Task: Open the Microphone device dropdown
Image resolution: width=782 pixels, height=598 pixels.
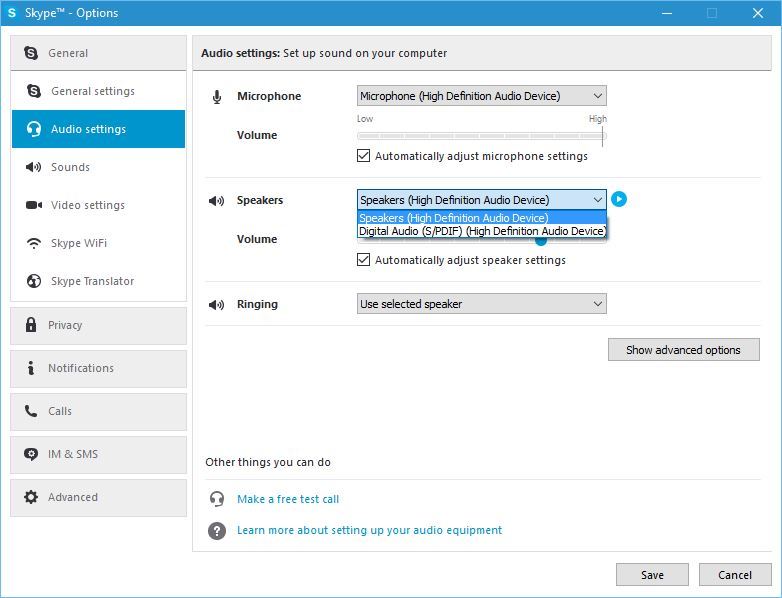Action: point(481,96)
